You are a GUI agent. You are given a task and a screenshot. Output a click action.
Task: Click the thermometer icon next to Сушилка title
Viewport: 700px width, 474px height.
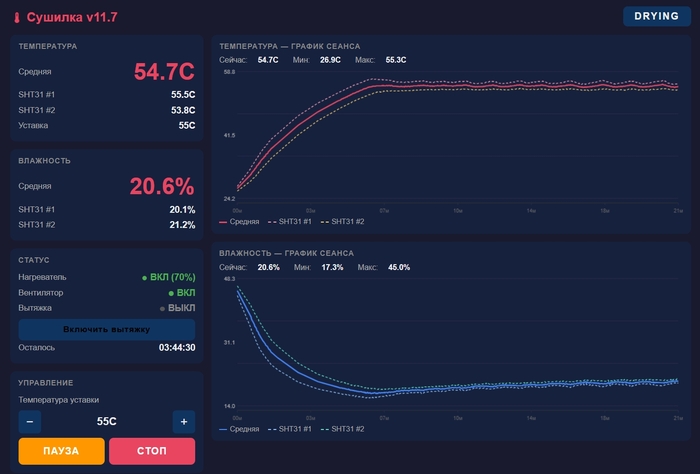[x=17, y=18]
